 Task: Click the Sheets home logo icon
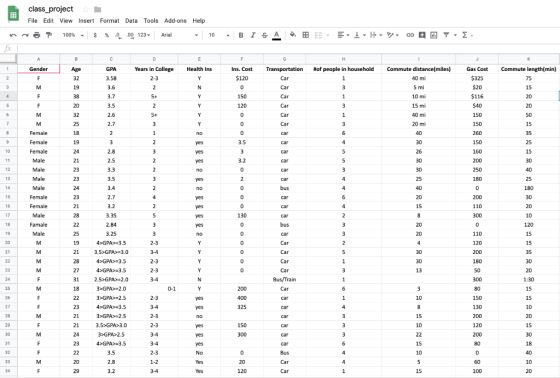(x=13, y=14)
